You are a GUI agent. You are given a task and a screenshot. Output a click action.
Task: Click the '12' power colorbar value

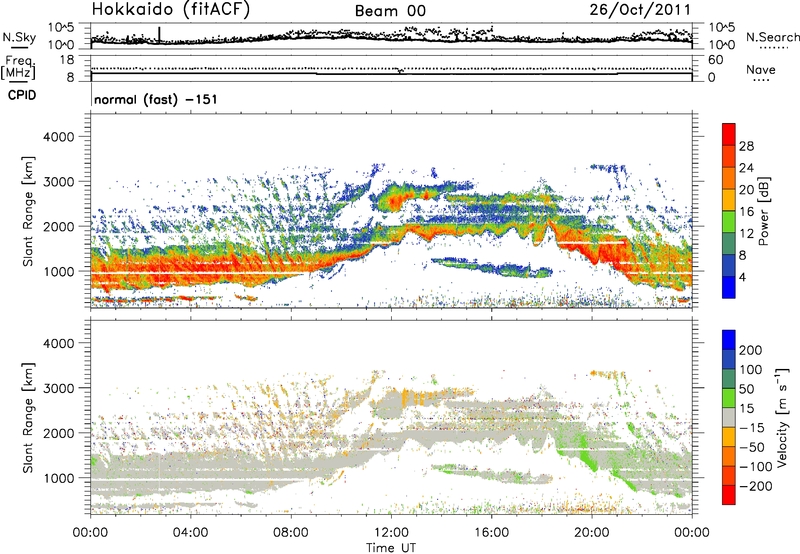pos(746,234)
